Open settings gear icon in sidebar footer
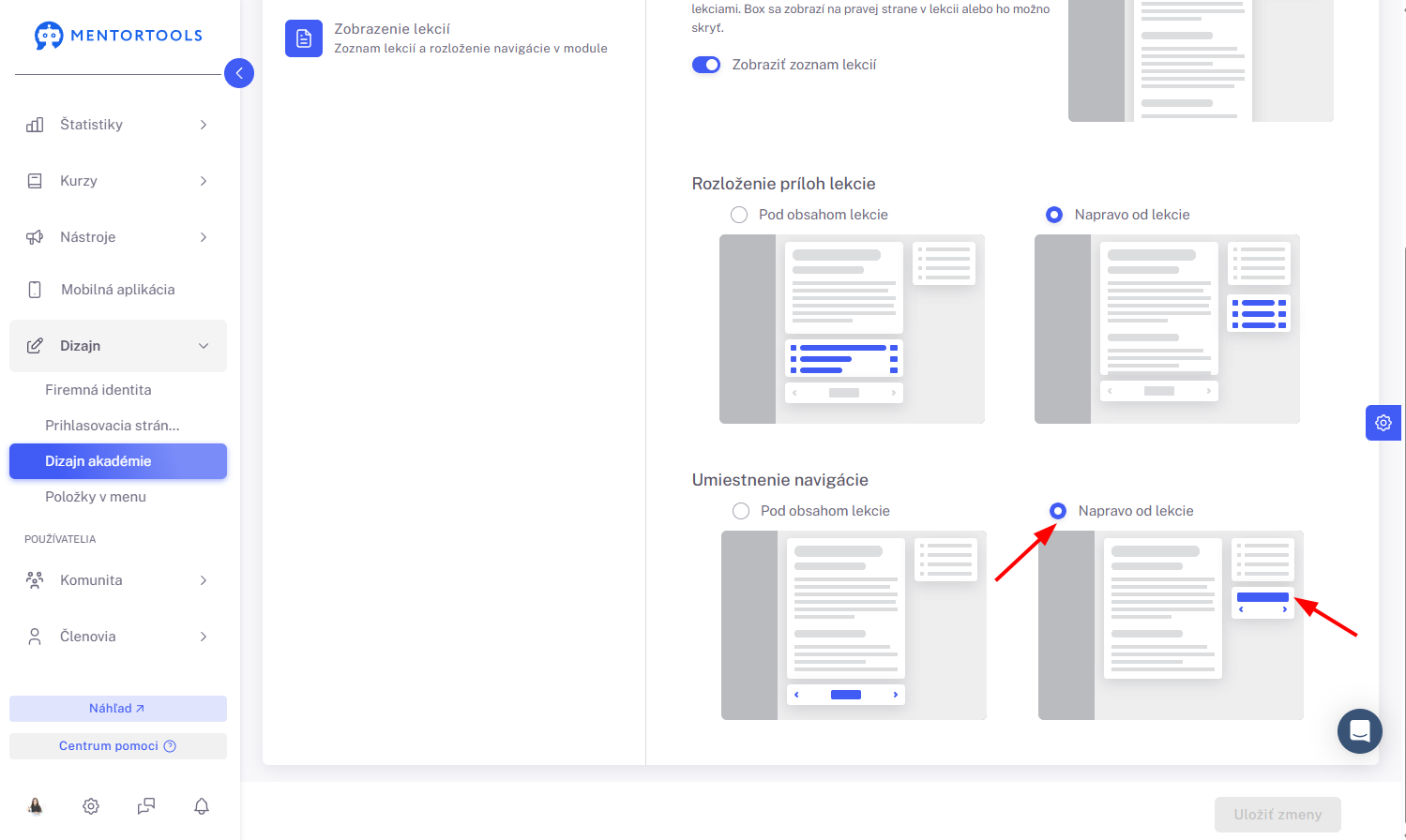The height and width of the screenshot is (840, 1406). click(x=91, y=806)
